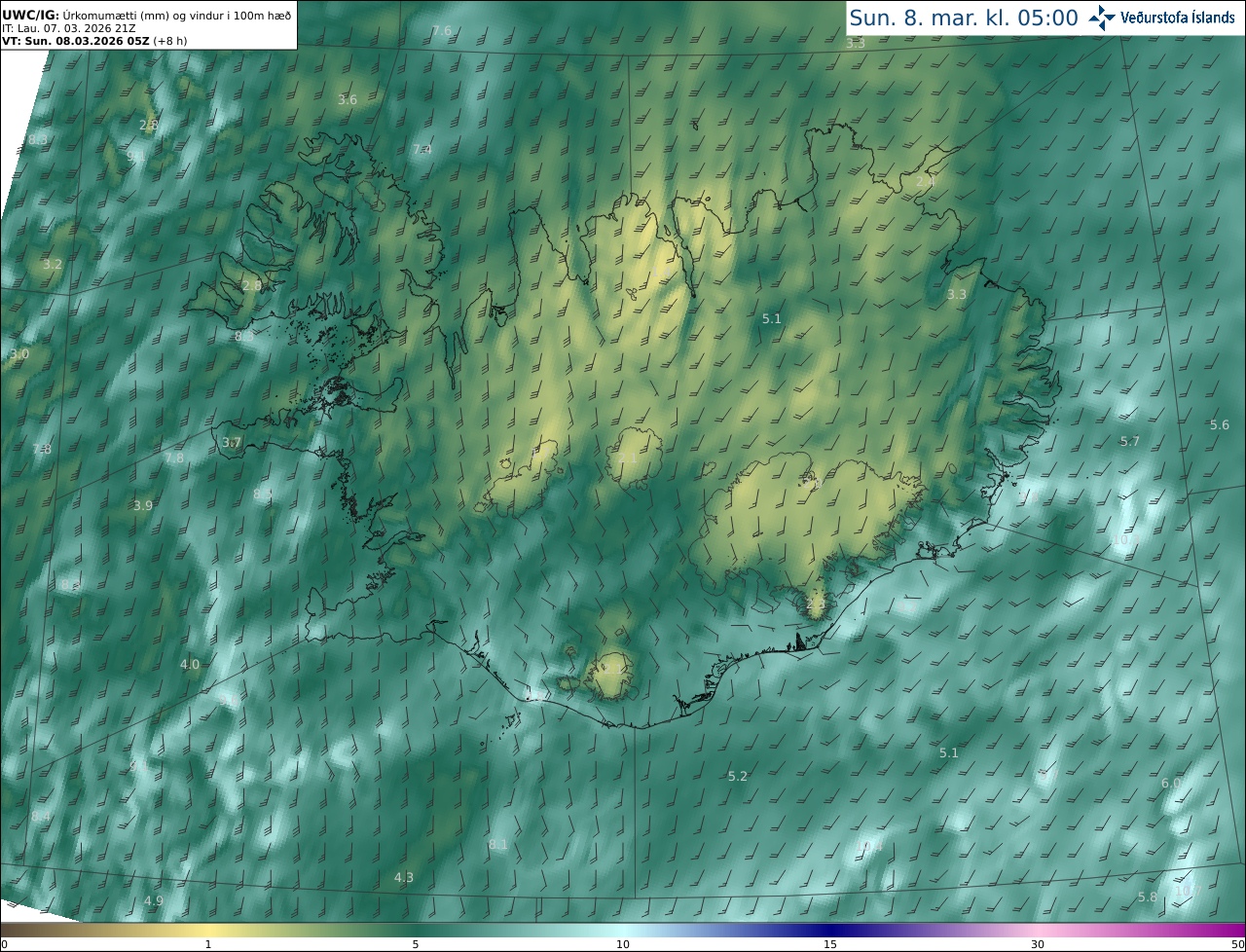Click the 5.6 value on the map
Viewport: 1246px width, 952px height.
(x=1220, y=425)
